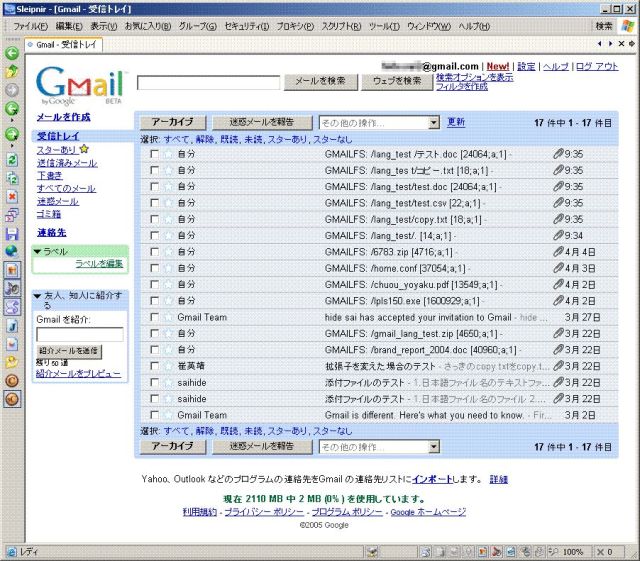The height and width of the screenshot is (561, 640).
Task: Click the mail search text field
Action: 208,82
